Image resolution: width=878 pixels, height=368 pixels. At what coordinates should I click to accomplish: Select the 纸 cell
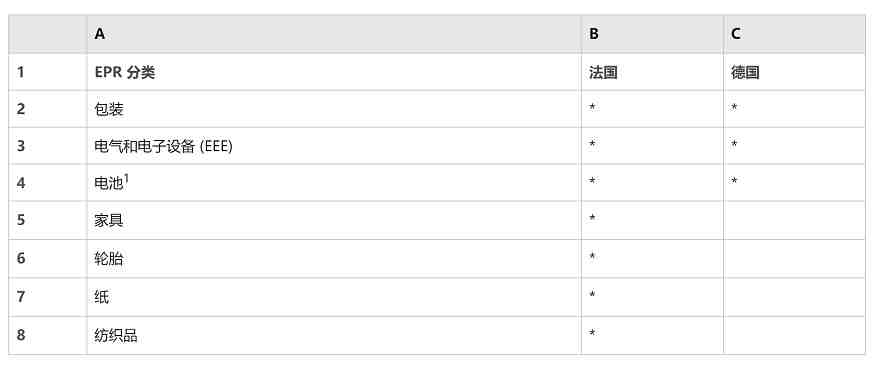334,297
